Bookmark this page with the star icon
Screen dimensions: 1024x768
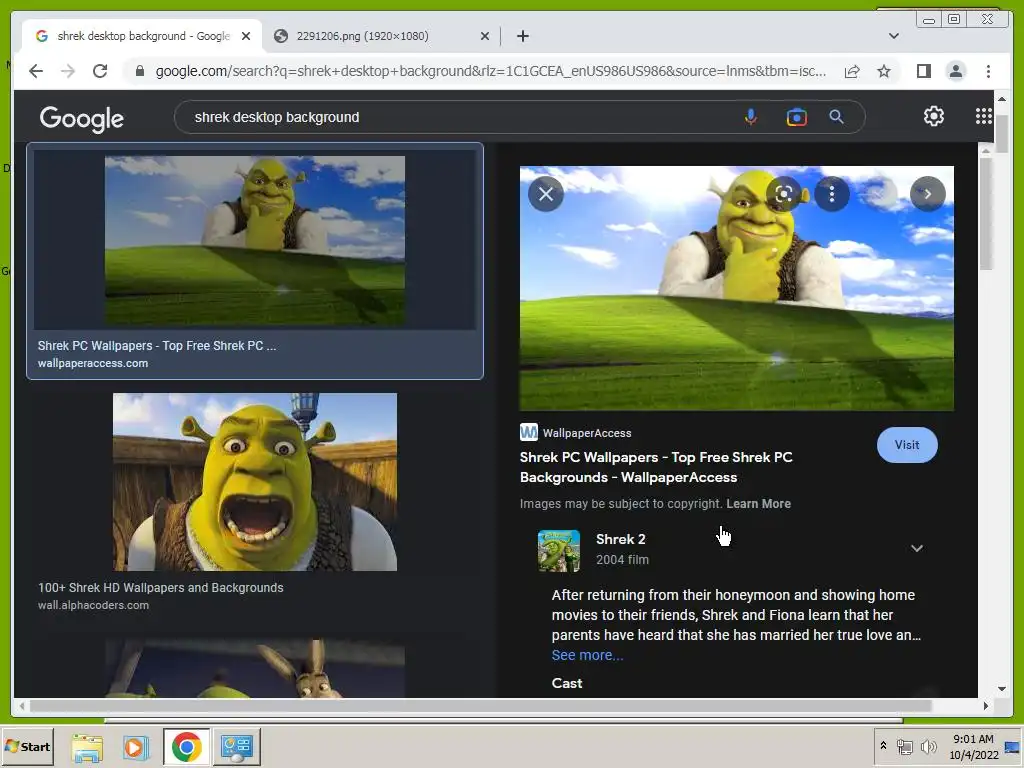point(884,71)
